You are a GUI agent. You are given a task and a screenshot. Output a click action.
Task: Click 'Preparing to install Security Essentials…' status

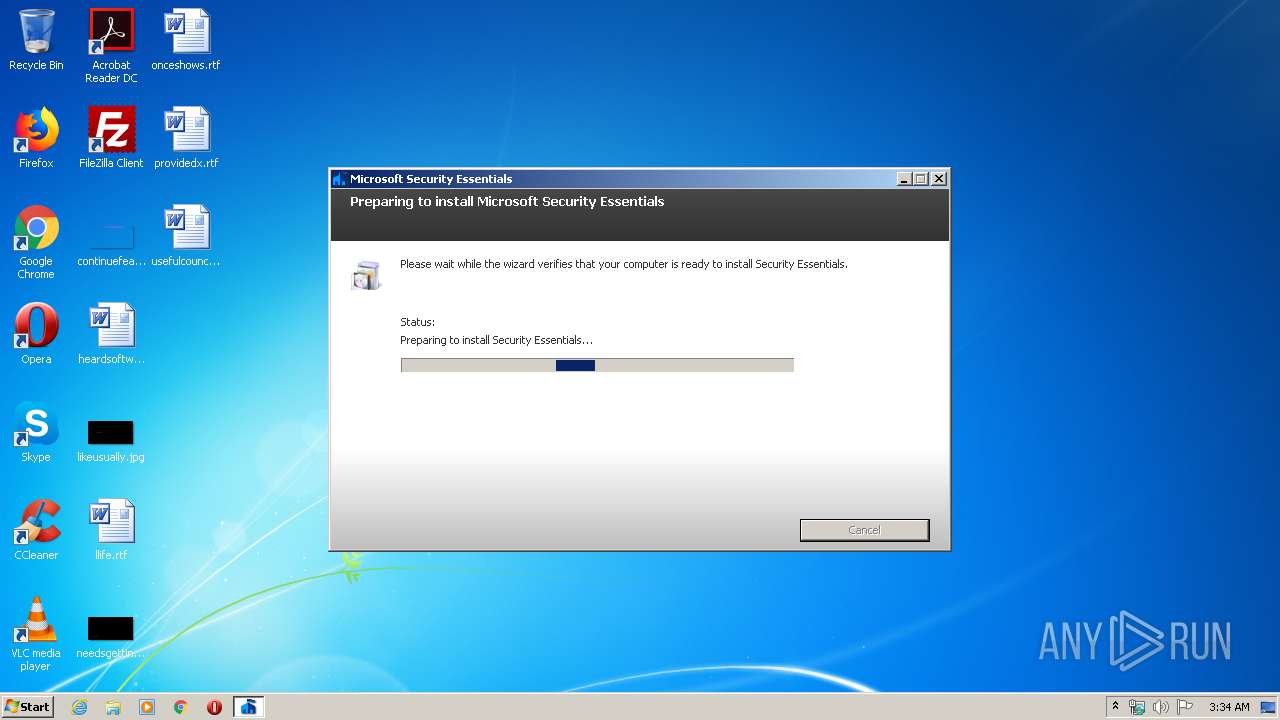(496, 340)
